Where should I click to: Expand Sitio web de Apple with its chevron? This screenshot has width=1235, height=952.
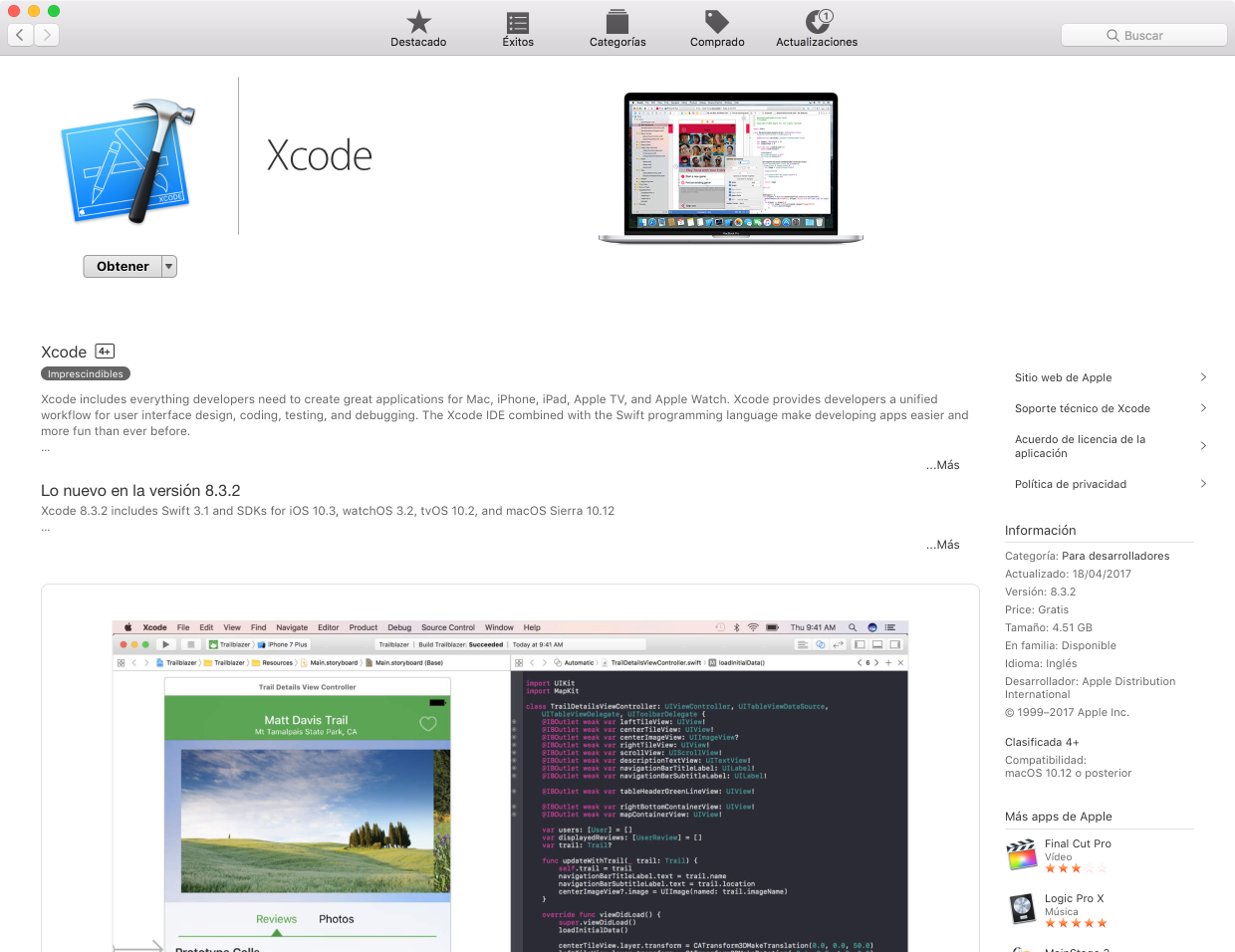[1204, 377]
